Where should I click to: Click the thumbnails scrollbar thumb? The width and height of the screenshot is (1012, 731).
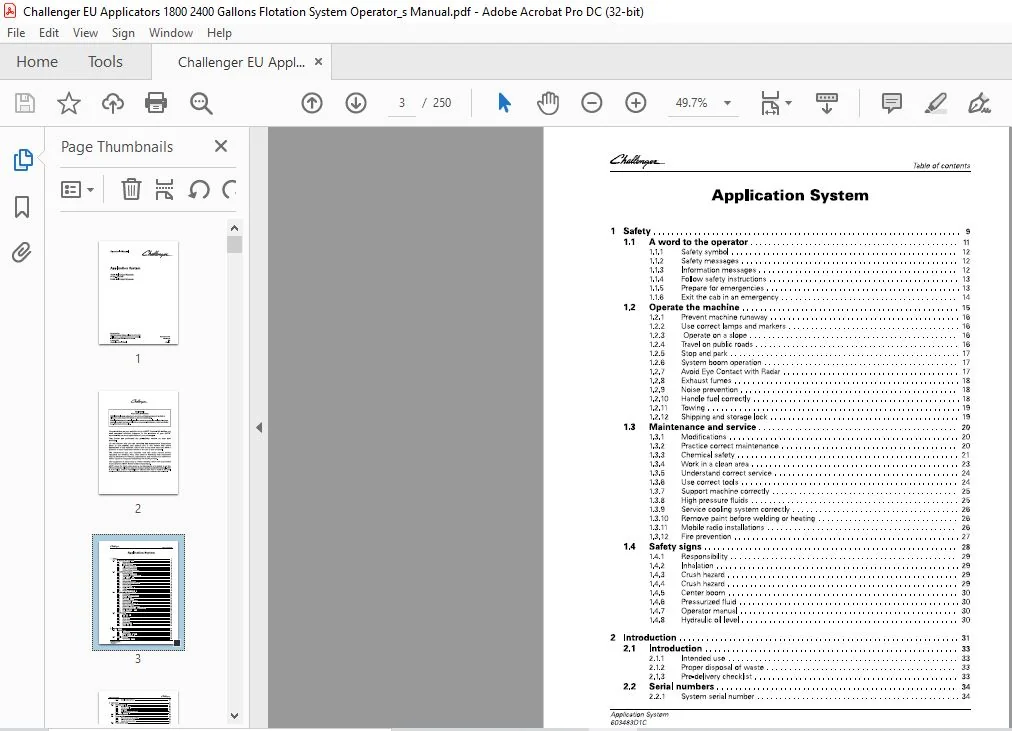[x=234, y=245]
